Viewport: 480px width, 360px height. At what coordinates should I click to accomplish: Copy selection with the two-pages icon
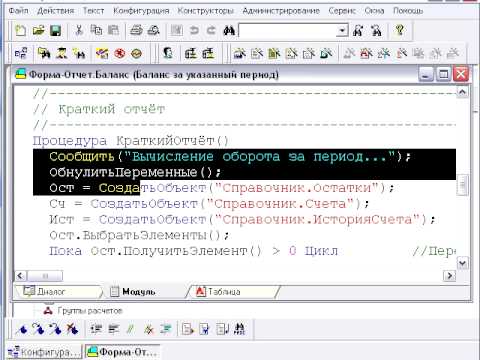pos(96,31)
